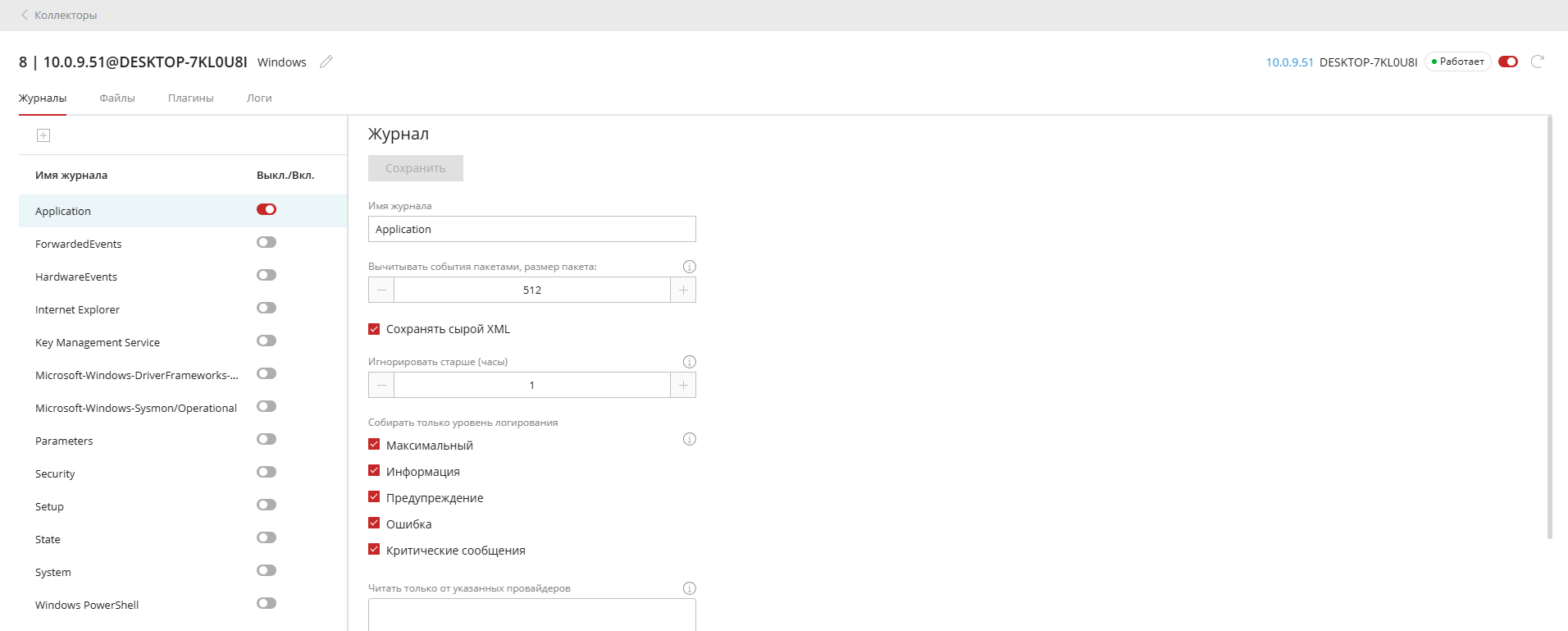Screen dimensions: 1568x631
Task: Click the ignore-older hours value field
Action: click(532, 385)
